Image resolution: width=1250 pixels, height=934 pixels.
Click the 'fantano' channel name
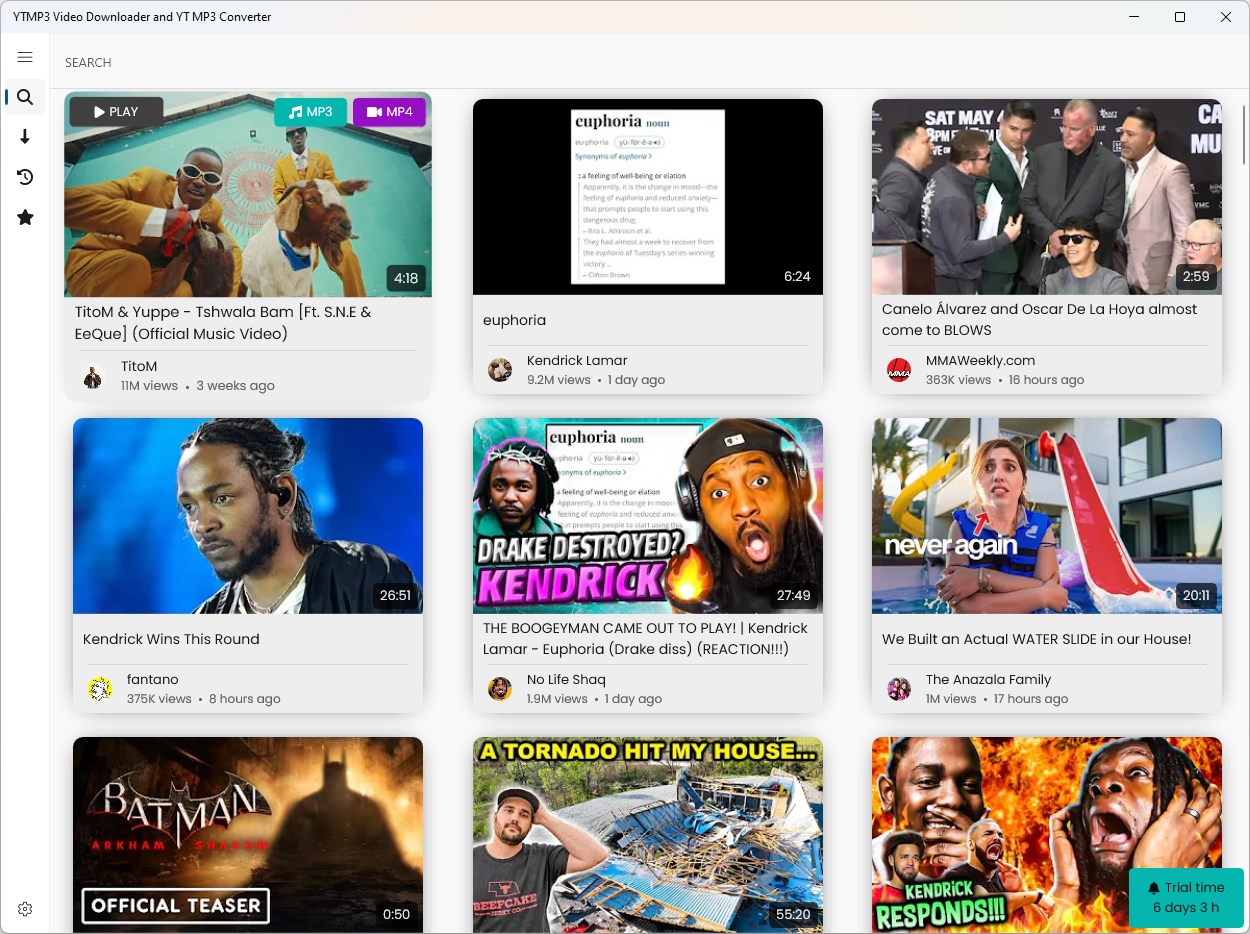point(153,679)
